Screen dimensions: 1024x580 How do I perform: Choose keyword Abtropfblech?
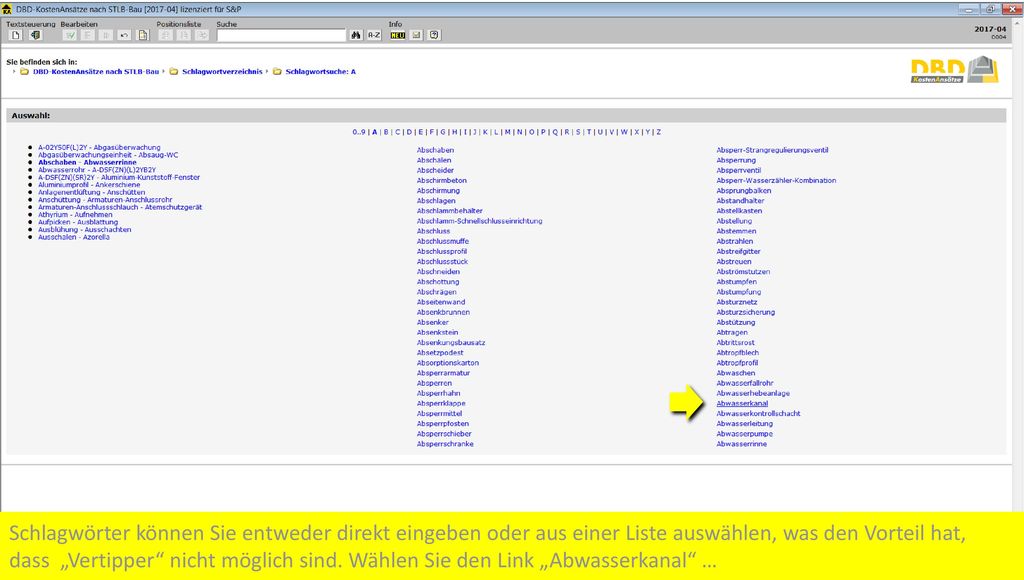(738, 353)
